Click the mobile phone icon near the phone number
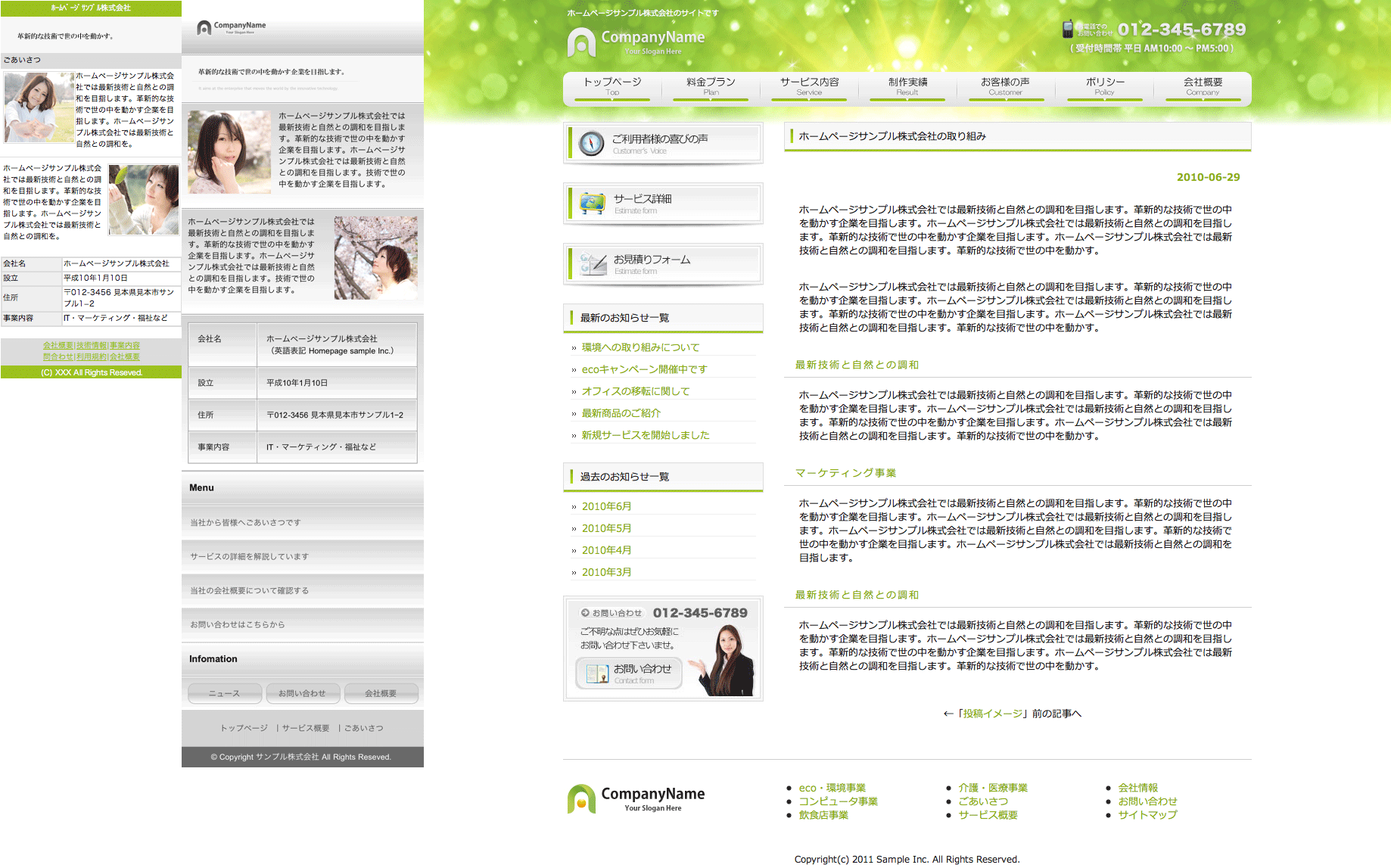Viewport: 1391px width, 868px height. (1068, 30)
